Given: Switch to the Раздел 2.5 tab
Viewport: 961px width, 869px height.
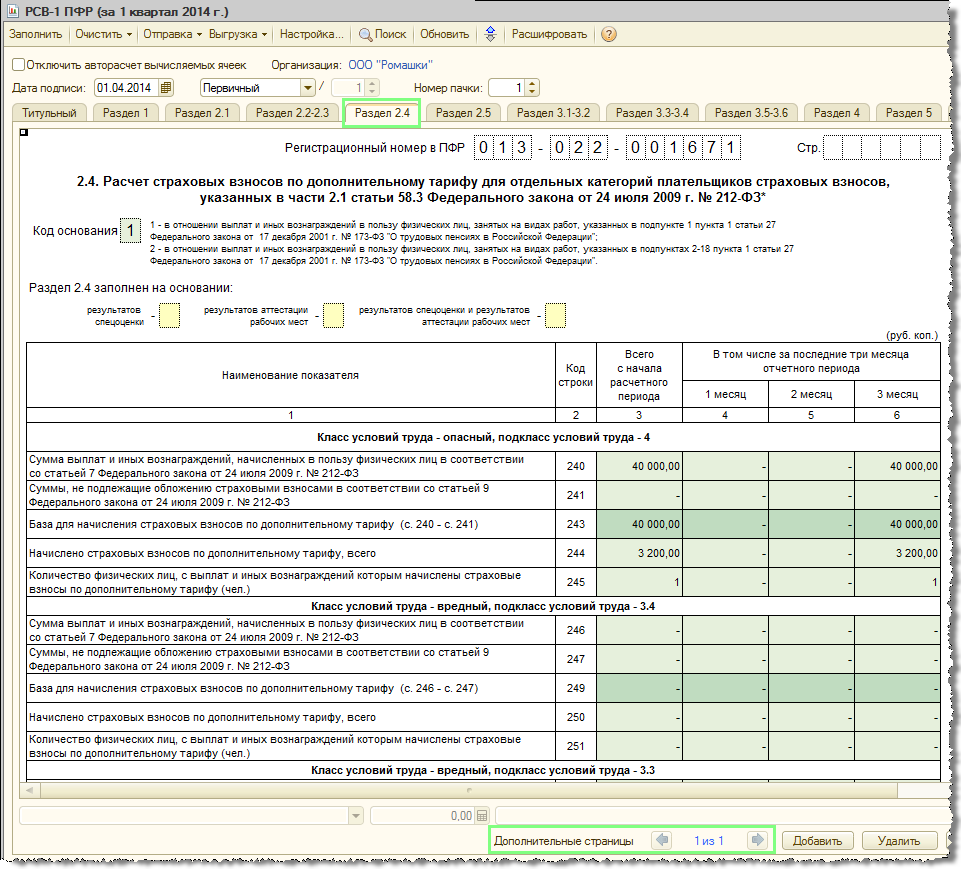Looking at the screenshot, I should (x=462, y=113).
